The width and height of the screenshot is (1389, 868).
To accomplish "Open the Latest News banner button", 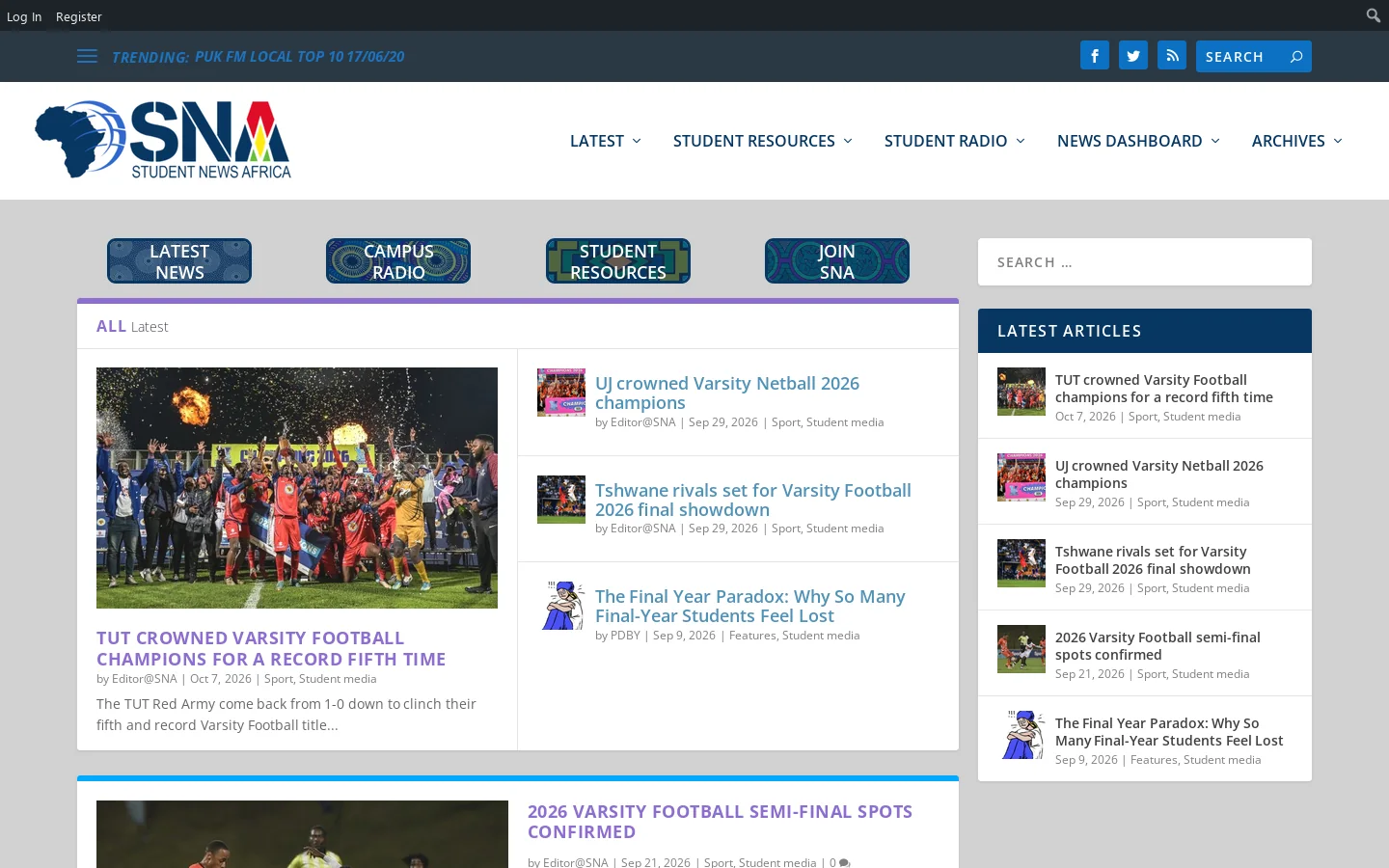I will tap(179, 261).
